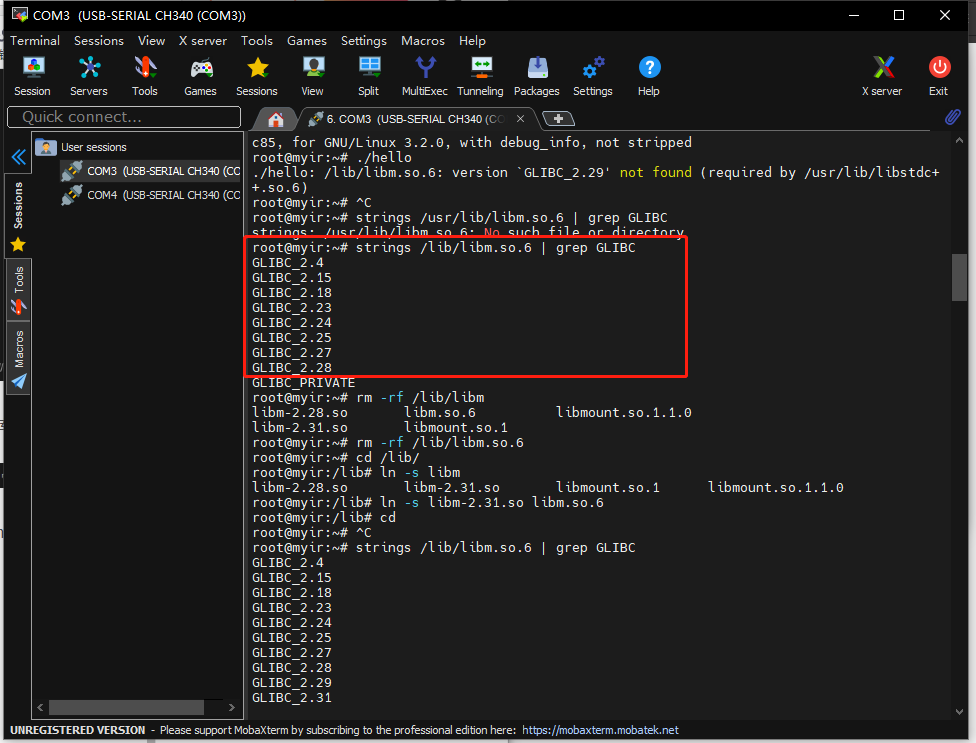The height and width of the screenshot is (743, 976).
Task: Select the Macros vertical sidebar tab
Action: [19, 358]
